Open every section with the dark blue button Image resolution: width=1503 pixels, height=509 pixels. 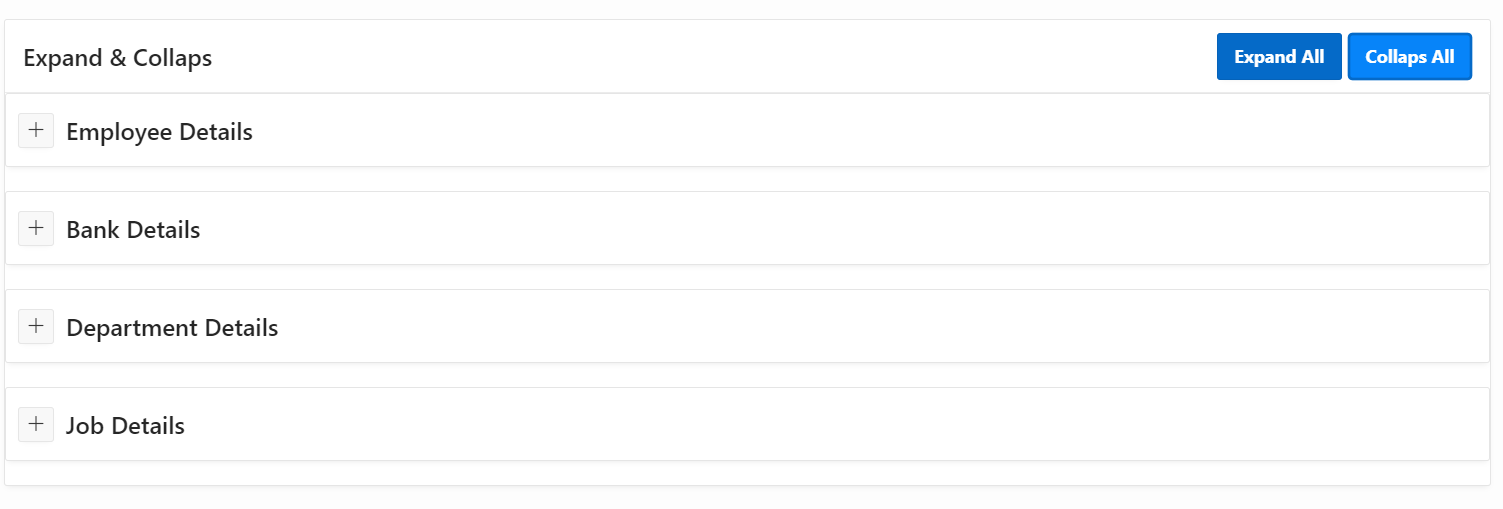coord(1279,57)
